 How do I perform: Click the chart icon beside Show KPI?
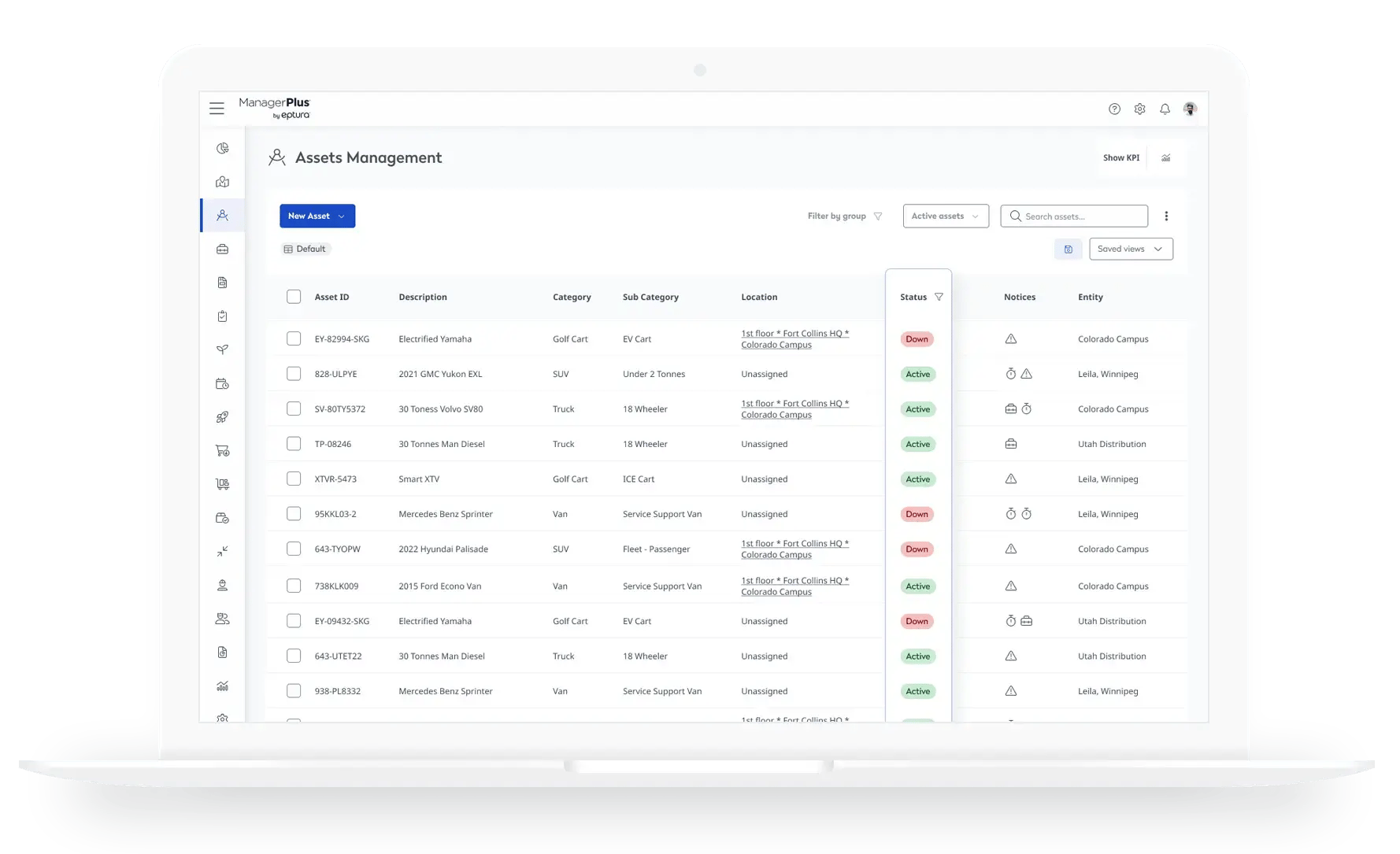point(1166,158)
